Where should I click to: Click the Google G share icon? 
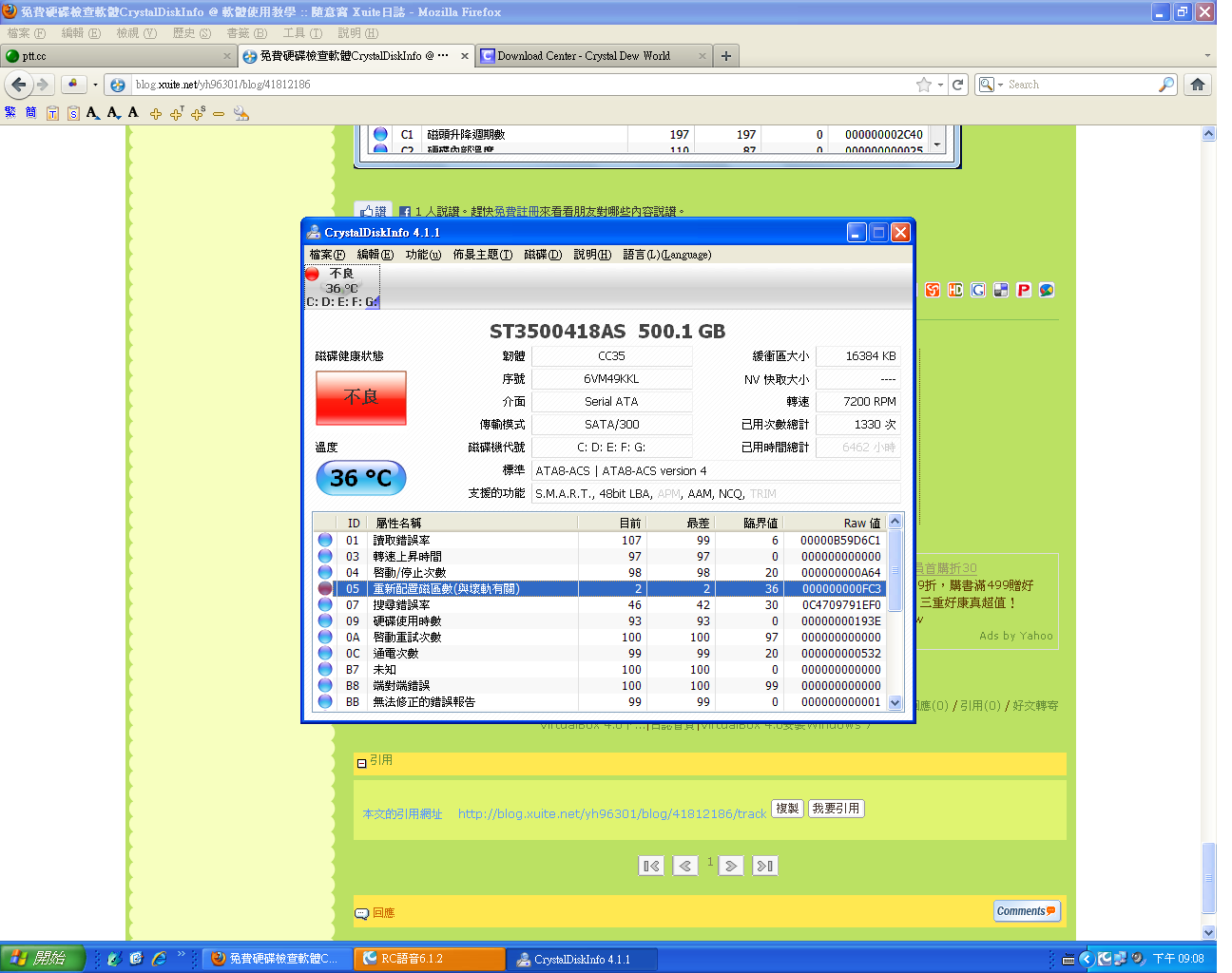(x=978, y=290)
